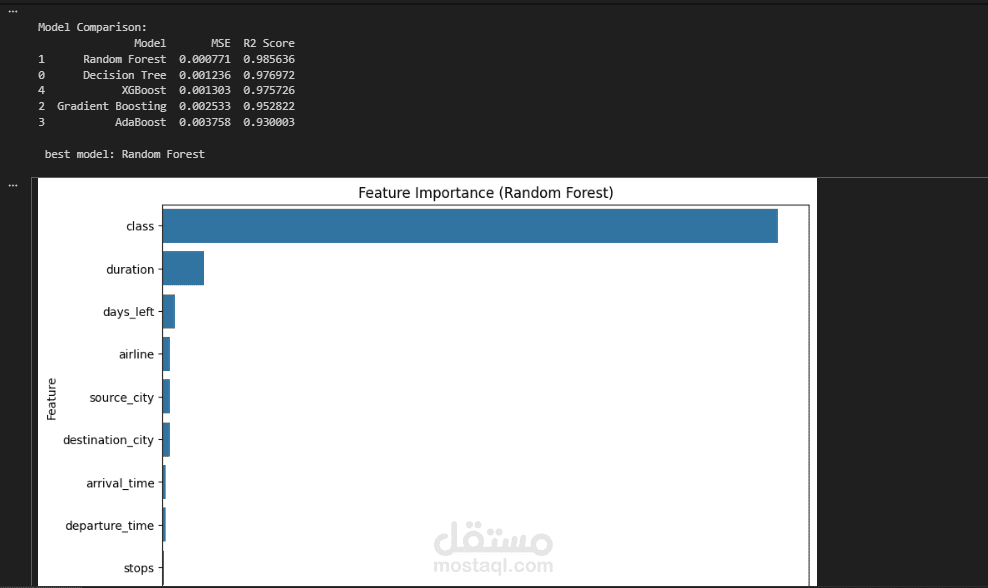Open the model comparison output cell ellipsis menu

click(13, 11)
